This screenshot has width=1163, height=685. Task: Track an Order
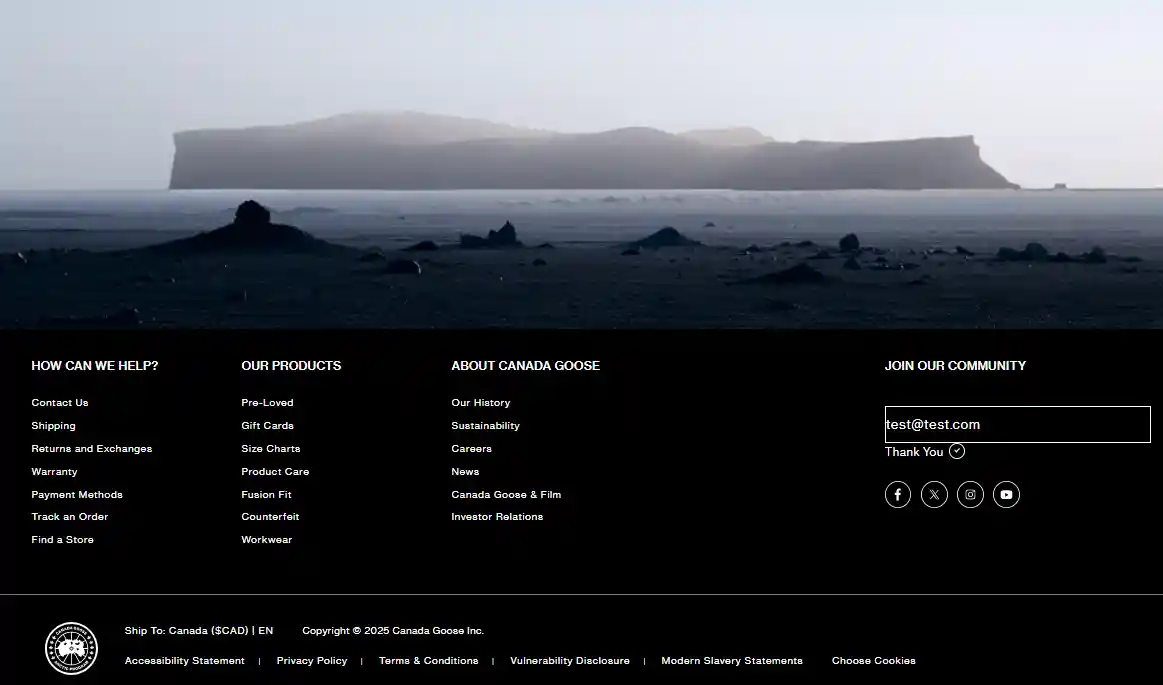[x=69, y=516]
